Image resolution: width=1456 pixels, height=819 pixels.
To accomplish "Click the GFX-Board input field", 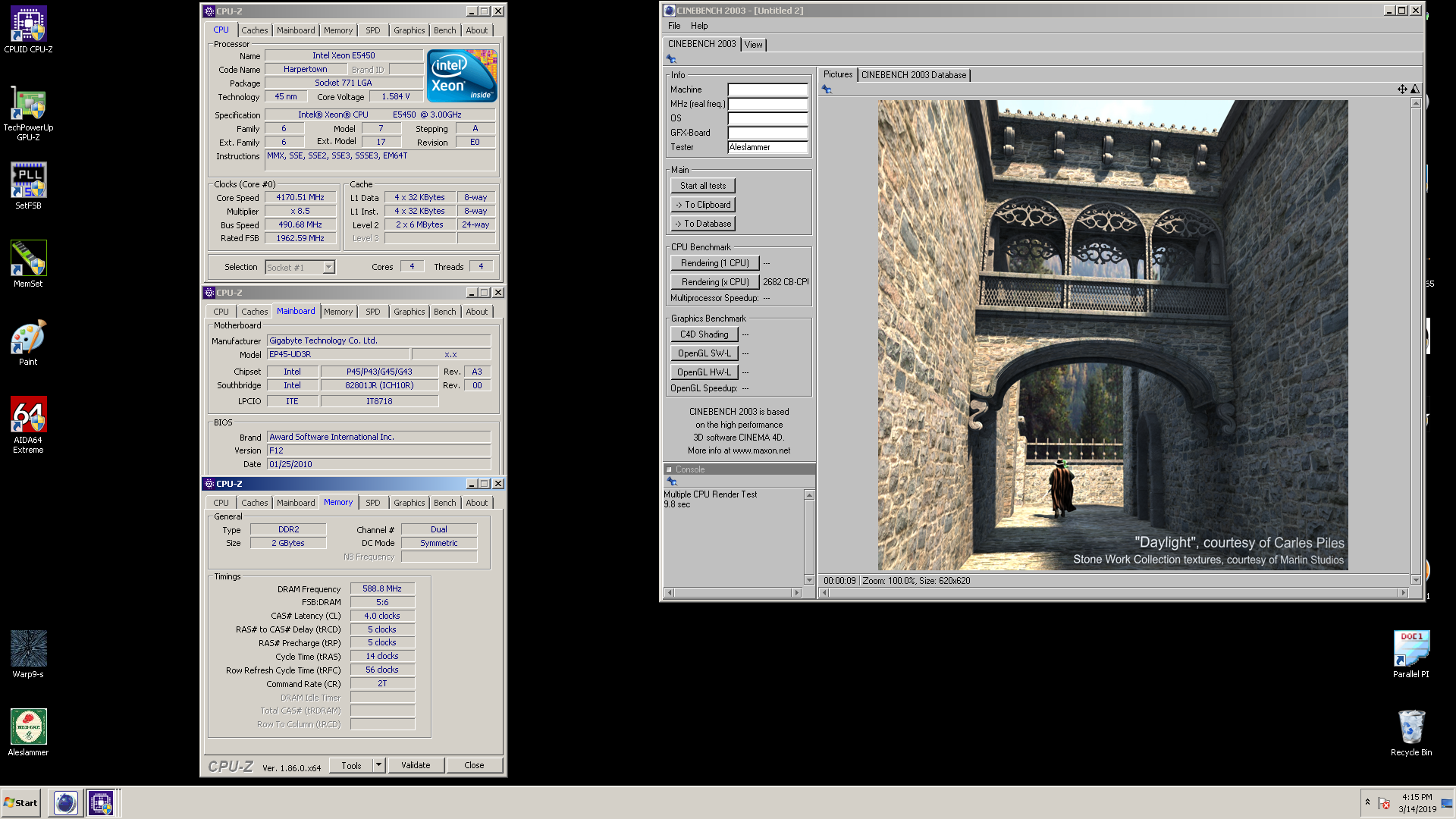I will tap(767, 133).
